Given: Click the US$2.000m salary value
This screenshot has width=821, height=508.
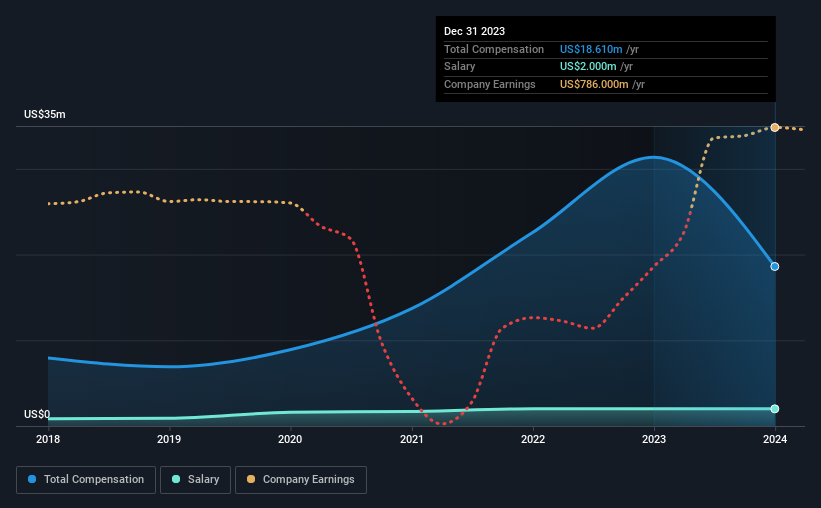Looking at the screenshot, I should 588,67.
